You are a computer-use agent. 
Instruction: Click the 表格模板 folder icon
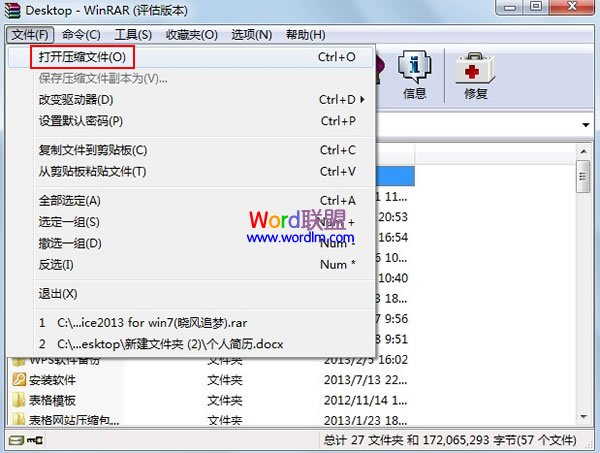click(18, 400)
